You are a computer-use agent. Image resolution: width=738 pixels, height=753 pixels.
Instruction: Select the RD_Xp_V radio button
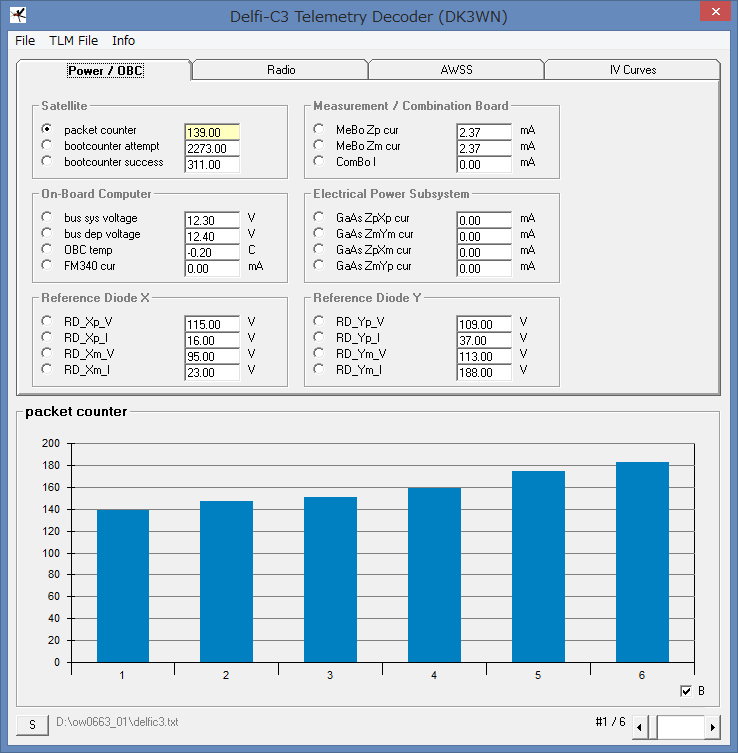coord(47,321)
